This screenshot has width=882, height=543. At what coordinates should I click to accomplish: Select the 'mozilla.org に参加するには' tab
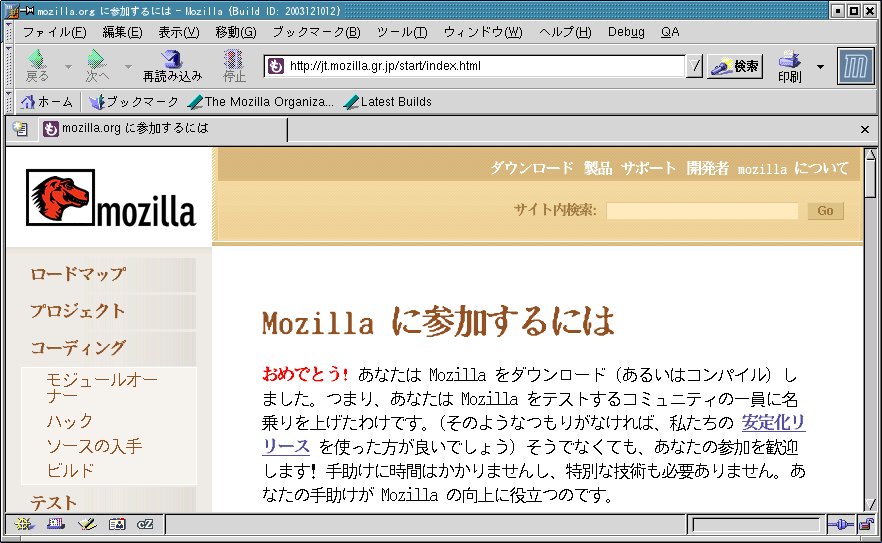pyautogui.click(x=163, y=129)
